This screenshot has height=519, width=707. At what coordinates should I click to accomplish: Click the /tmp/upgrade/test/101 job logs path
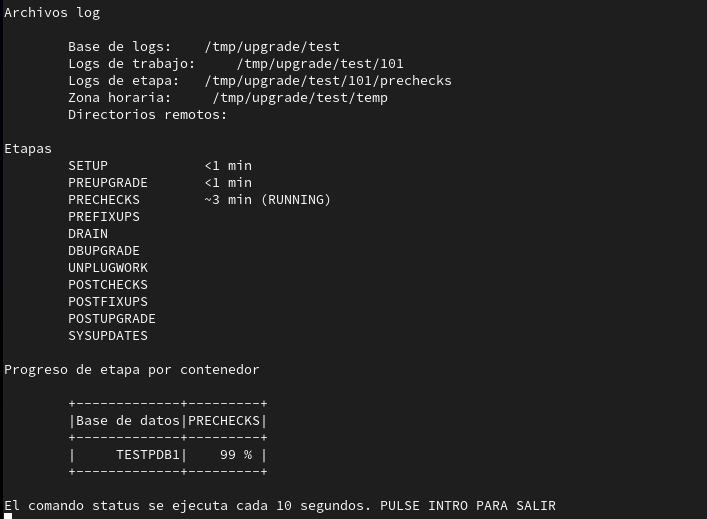coord(320,64)
